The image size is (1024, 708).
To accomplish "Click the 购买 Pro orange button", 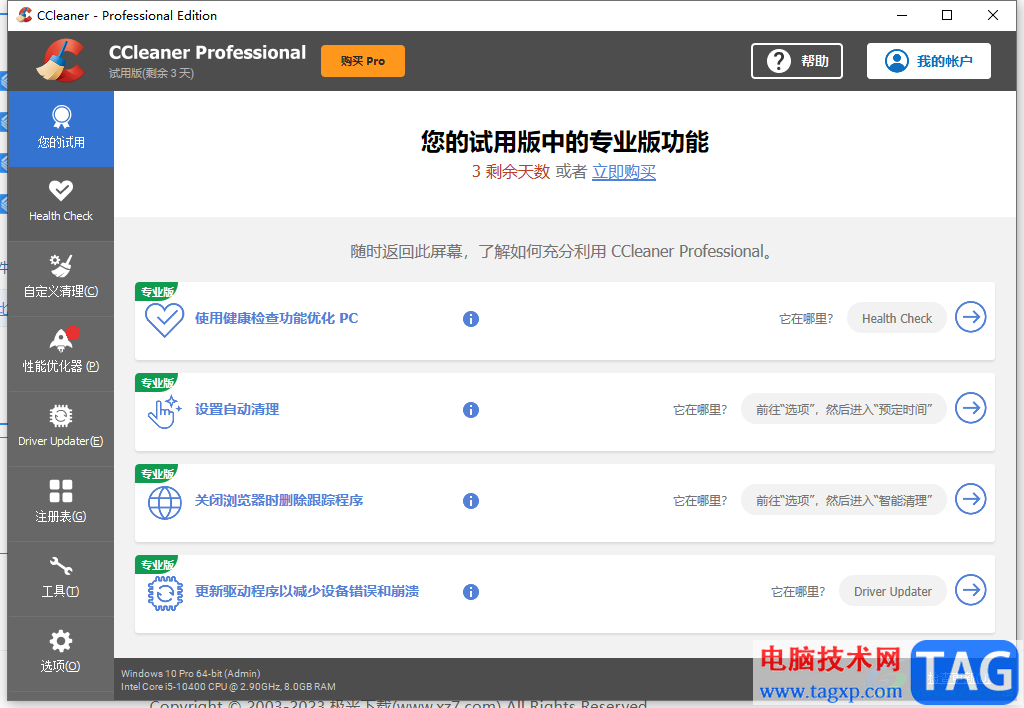I will tap(362, 61).
